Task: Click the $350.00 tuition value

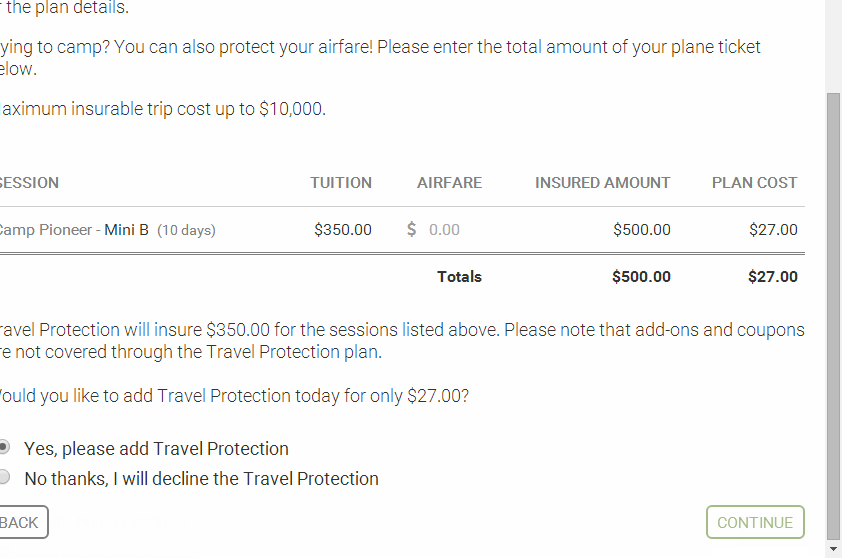Action: coord(342,230)
